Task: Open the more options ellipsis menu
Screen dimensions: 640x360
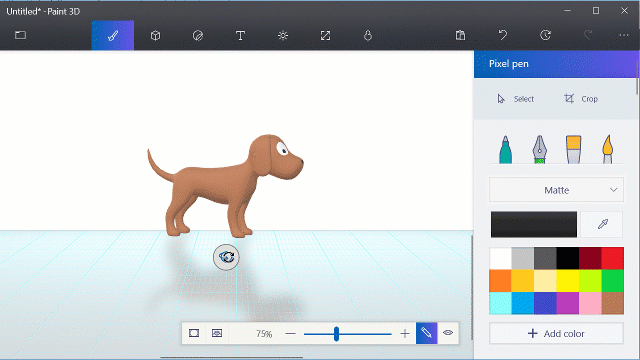Action: point(624,35)
